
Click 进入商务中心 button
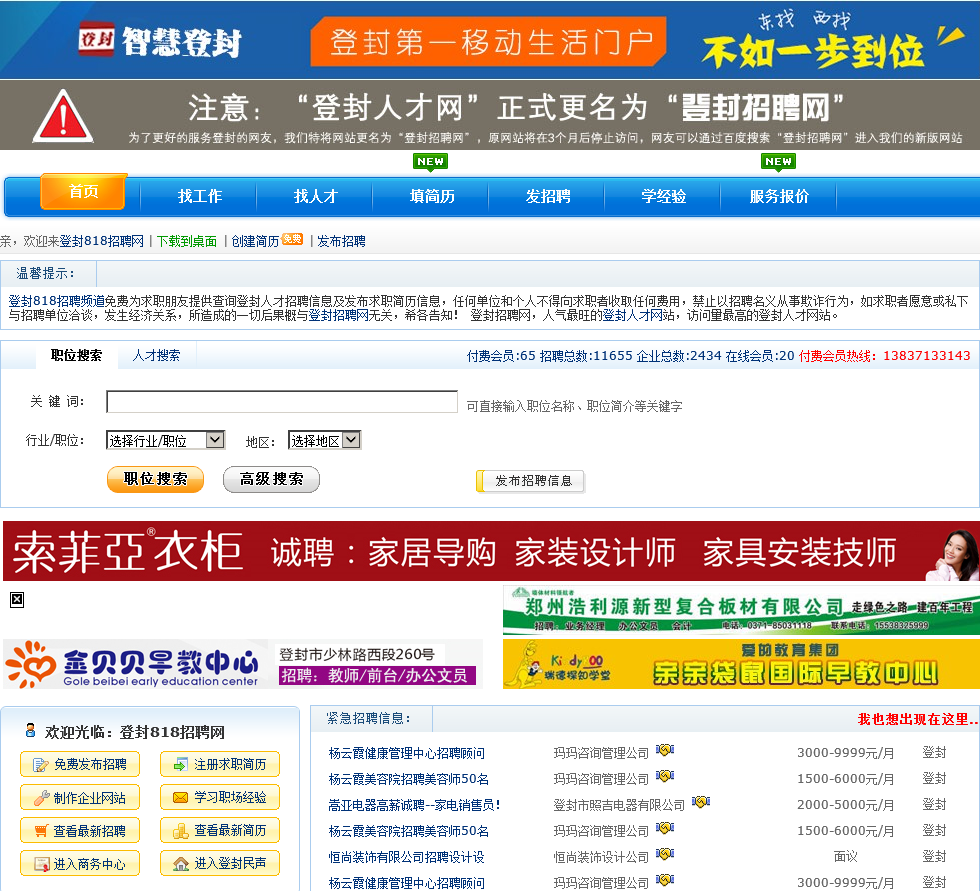coord(80,864)
